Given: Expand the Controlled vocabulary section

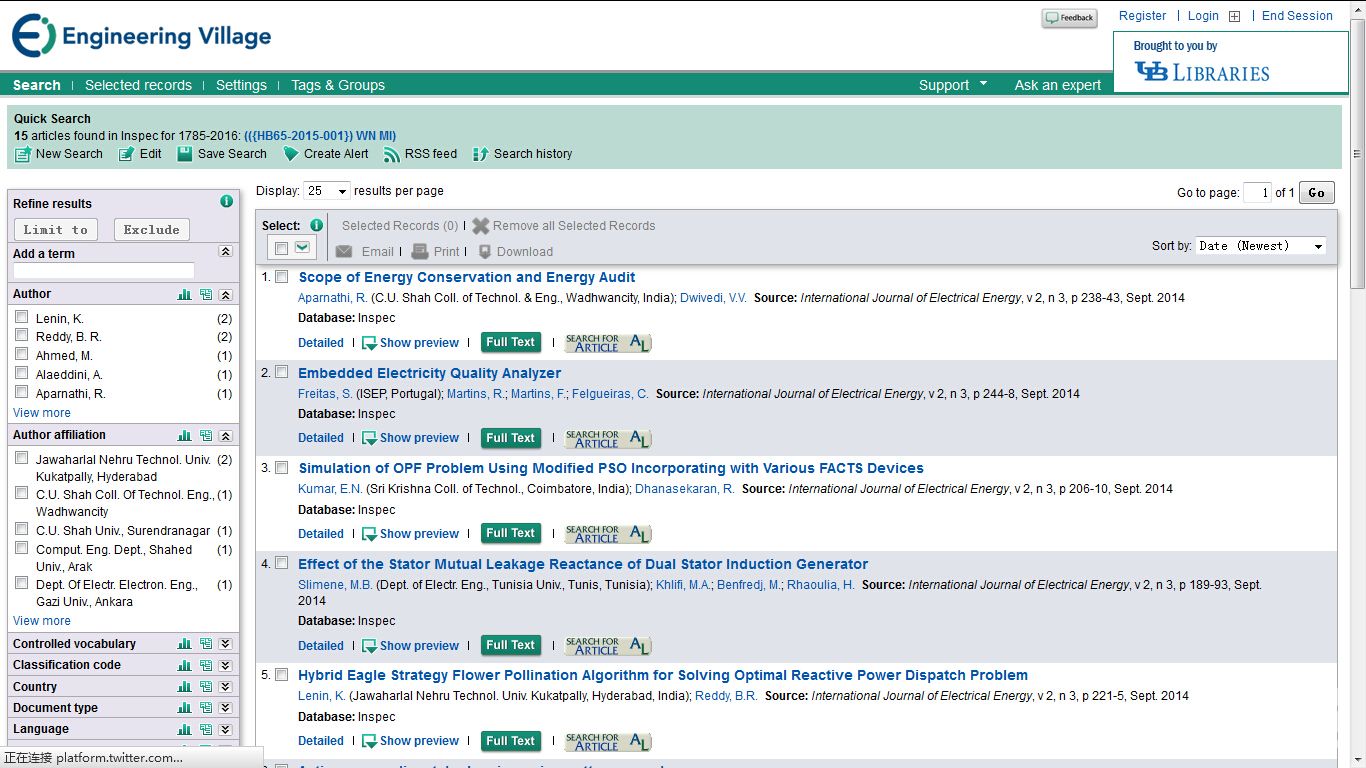Looking at the screenshot, I should (x=225, y=644).
